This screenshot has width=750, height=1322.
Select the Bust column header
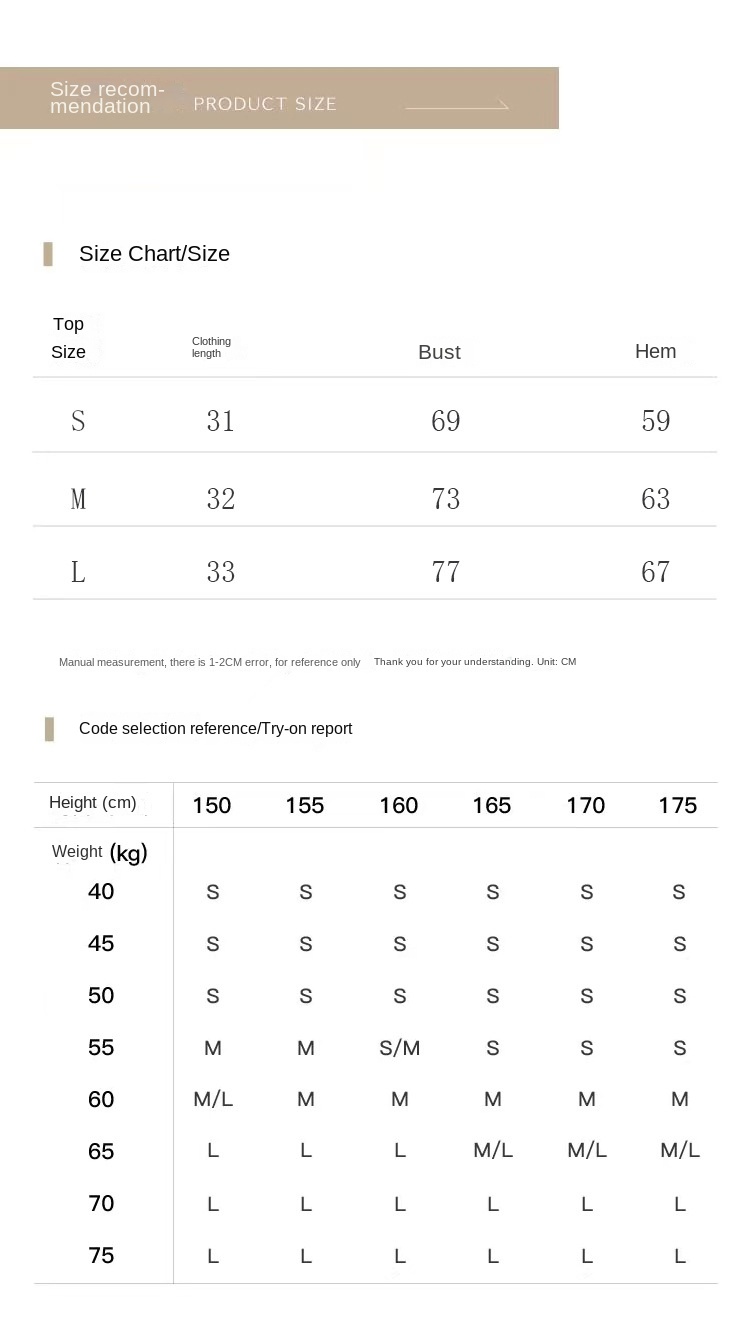pyautogui.click(x=439, y=352)
